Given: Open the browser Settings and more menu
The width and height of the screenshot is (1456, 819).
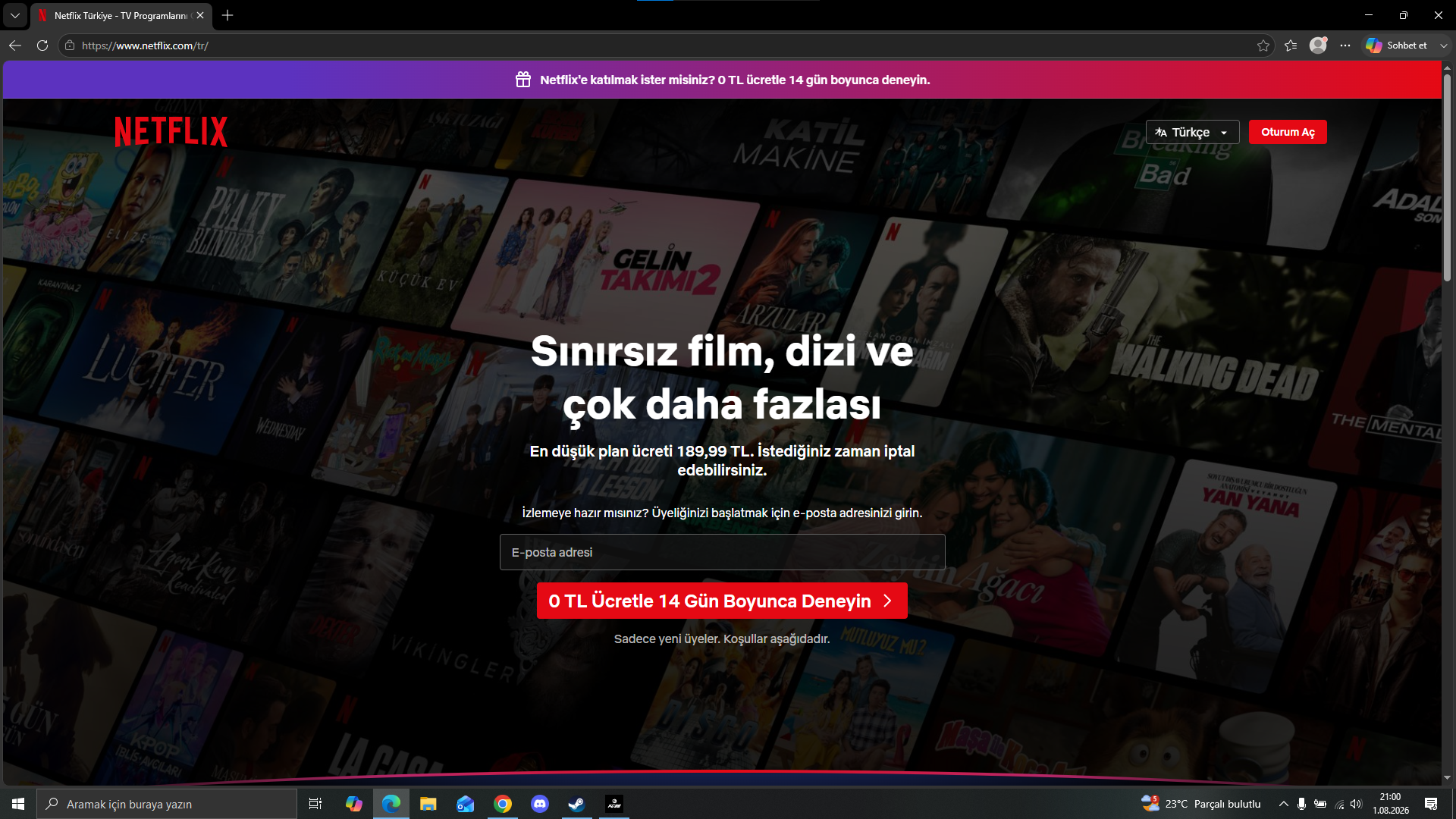Looking at the screenshot, I should tap(1345, 45).
